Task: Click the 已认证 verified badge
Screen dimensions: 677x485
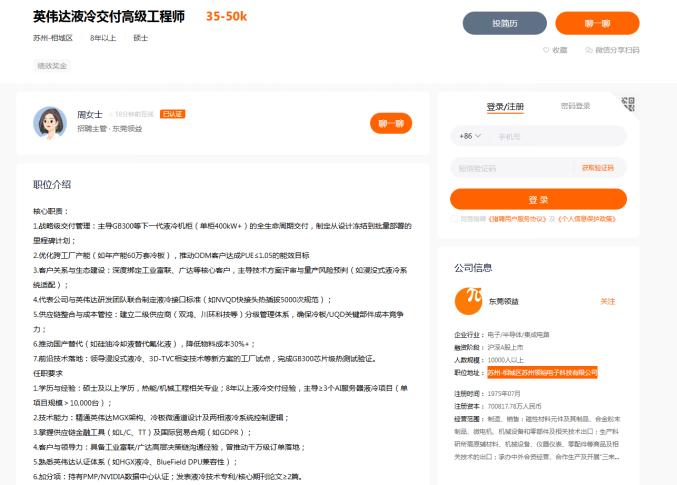Action: (172, 114)
